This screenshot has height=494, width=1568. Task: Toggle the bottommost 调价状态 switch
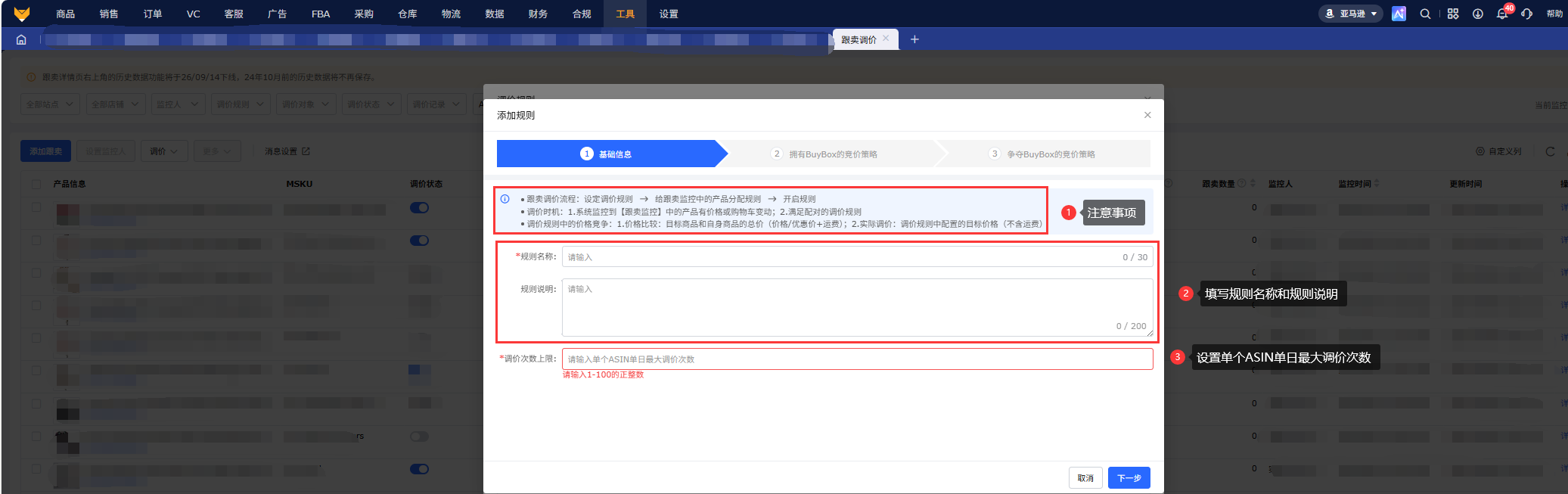tap(419, 469)
